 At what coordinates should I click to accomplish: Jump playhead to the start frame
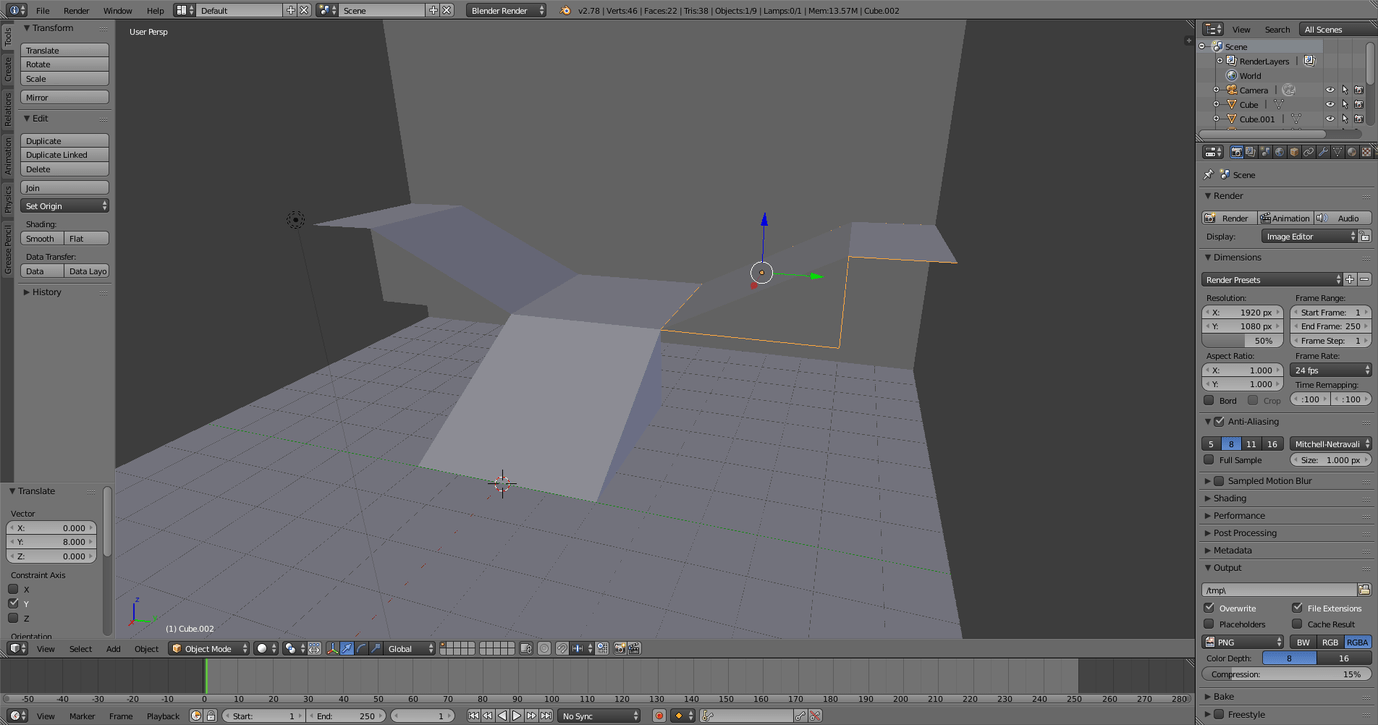474,715
